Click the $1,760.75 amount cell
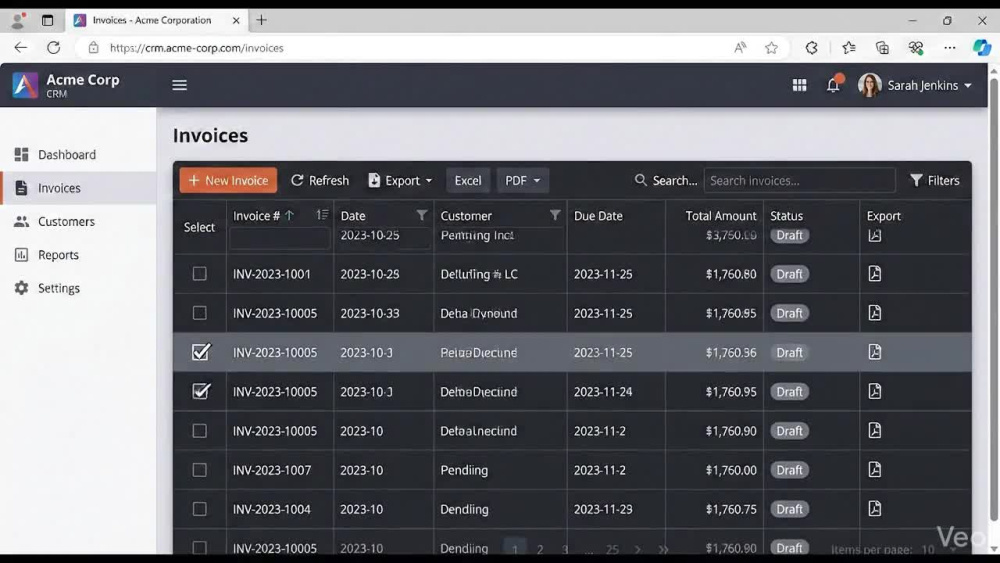This screenshot has width=1000, height=563. pyautogui.click(x=731, y=509)
